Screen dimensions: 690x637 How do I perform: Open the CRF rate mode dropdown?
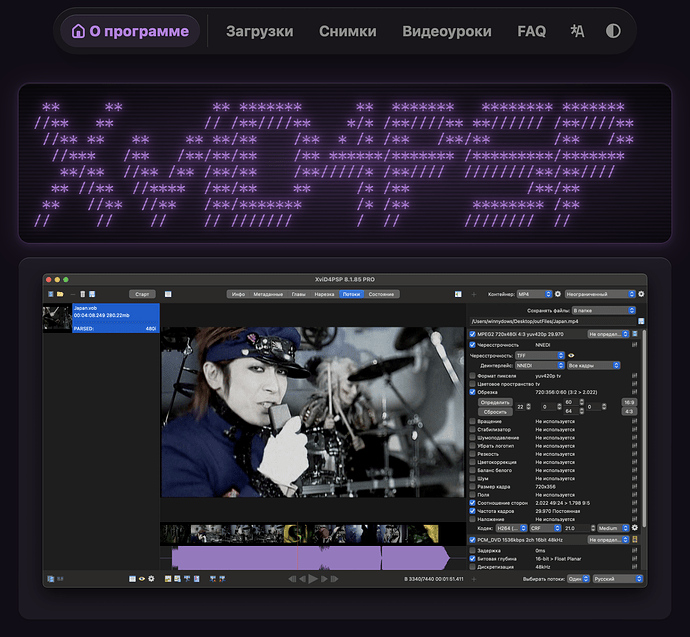pyautogui.click(x=545, y=528)
